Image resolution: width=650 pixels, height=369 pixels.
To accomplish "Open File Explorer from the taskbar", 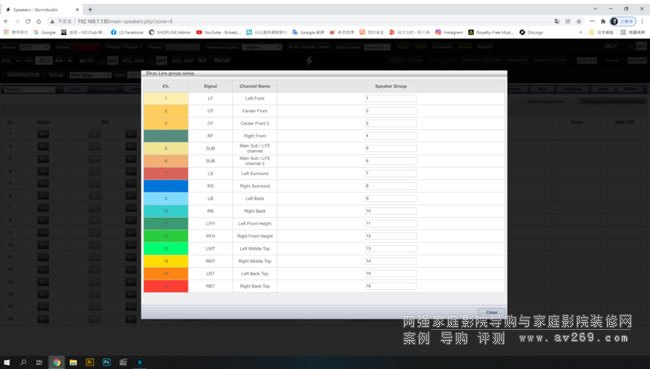I will 73,362.
